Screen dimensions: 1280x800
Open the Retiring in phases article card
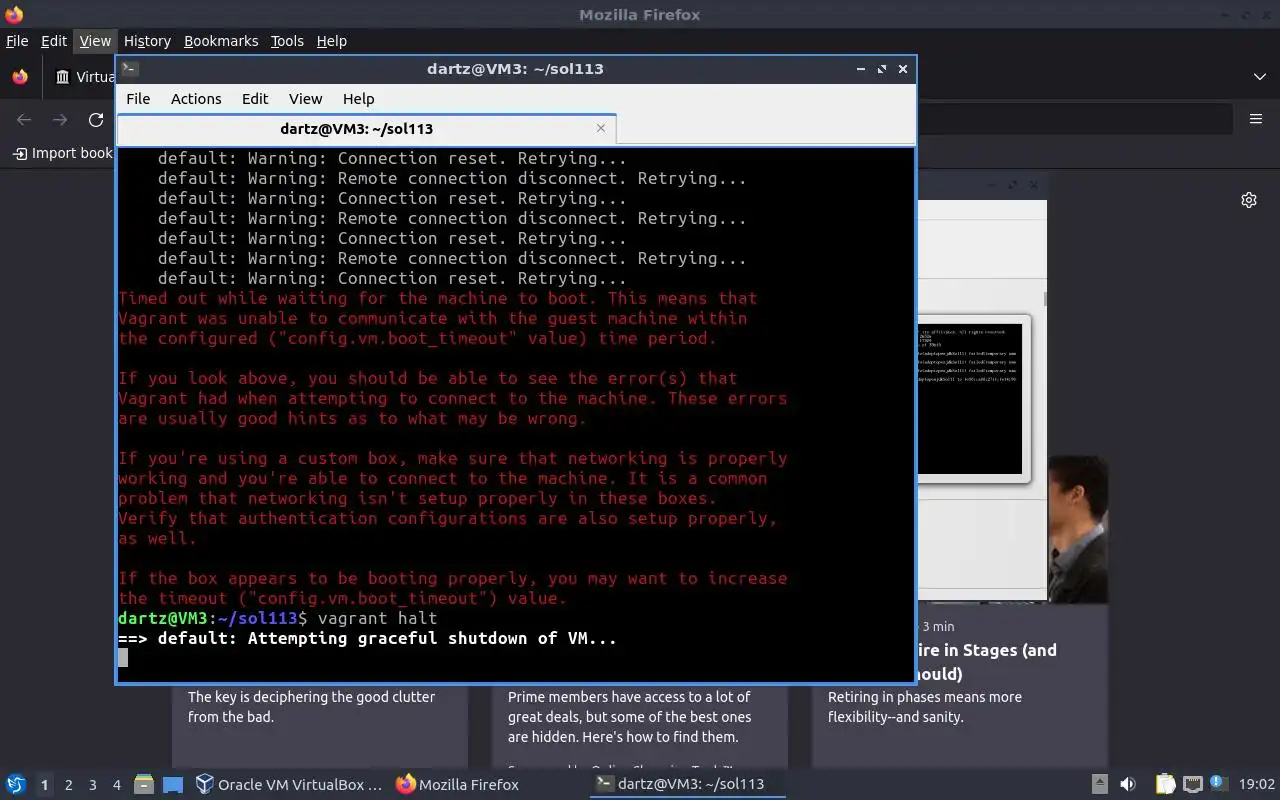click(960, 686)
